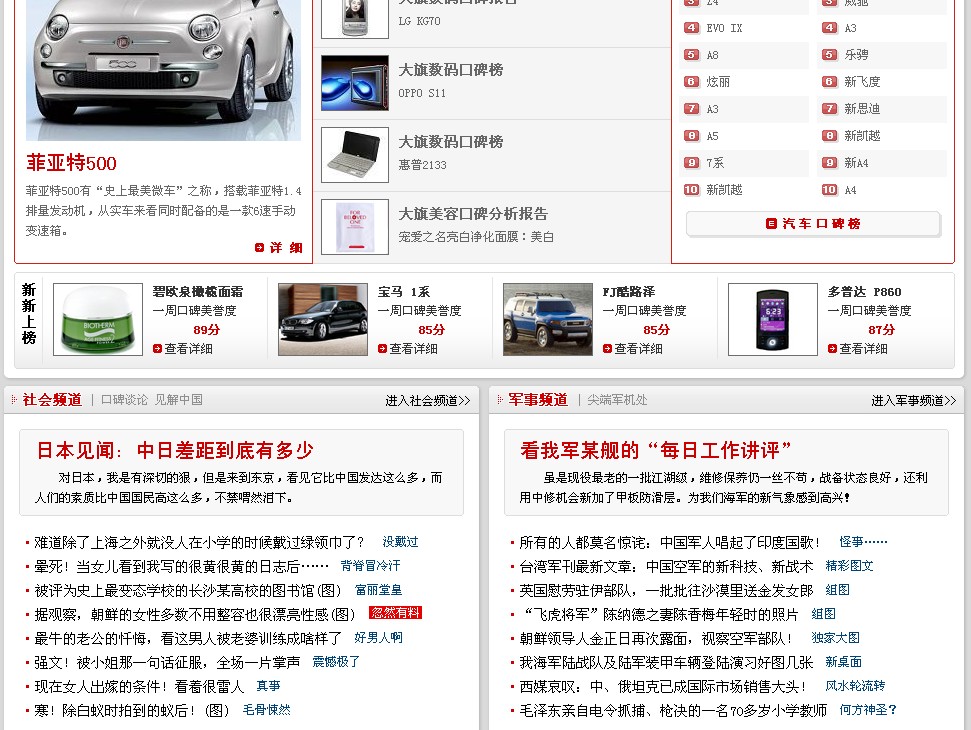Click the LG KG70 phone thumbnail
The height and width of the screenshot is (730, 971).
tap(355, 19)
